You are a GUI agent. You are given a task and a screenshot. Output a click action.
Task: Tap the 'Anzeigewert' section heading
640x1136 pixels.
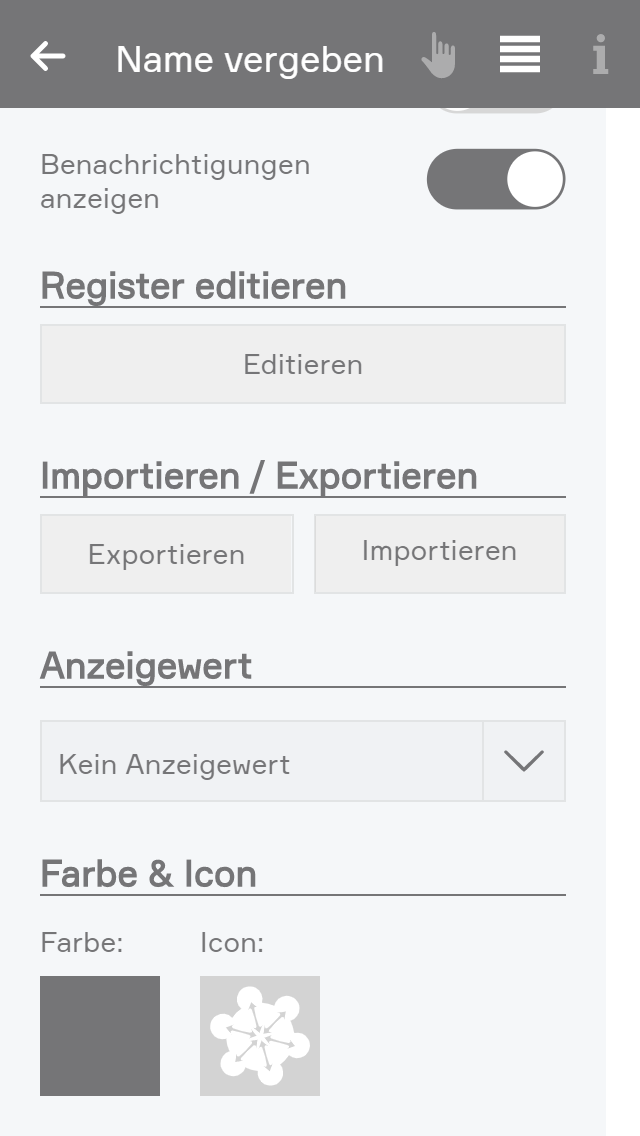[146, 667]
